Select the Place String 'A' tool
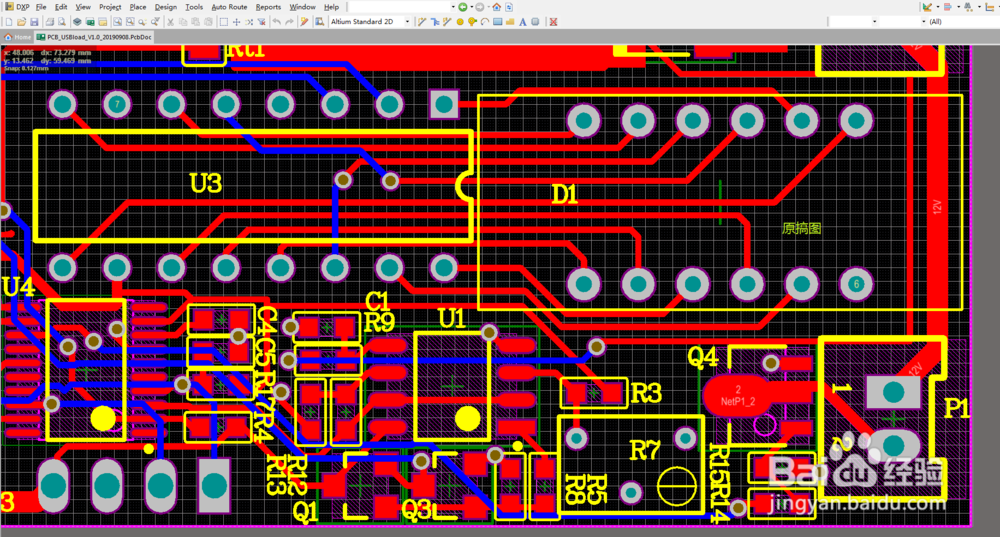 pos(522,22)
